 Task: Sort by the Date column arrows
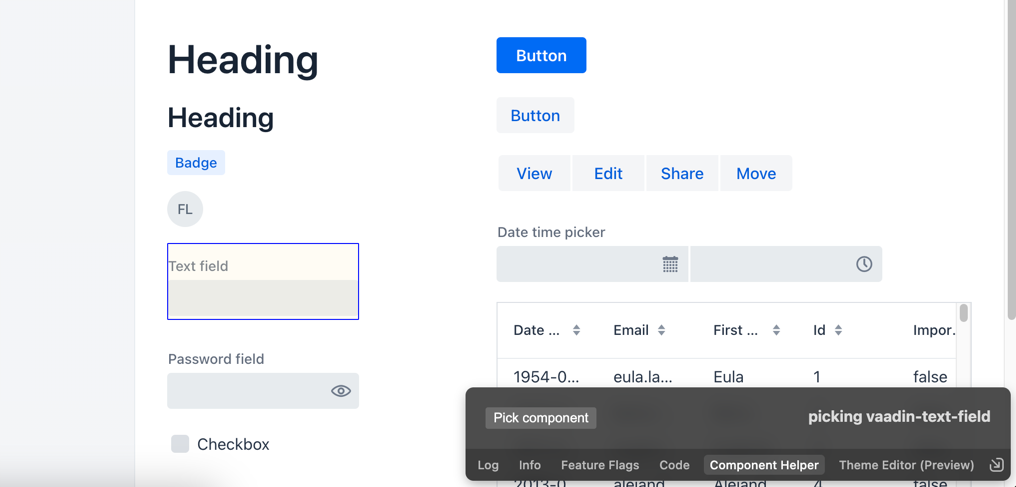[576, 330]
